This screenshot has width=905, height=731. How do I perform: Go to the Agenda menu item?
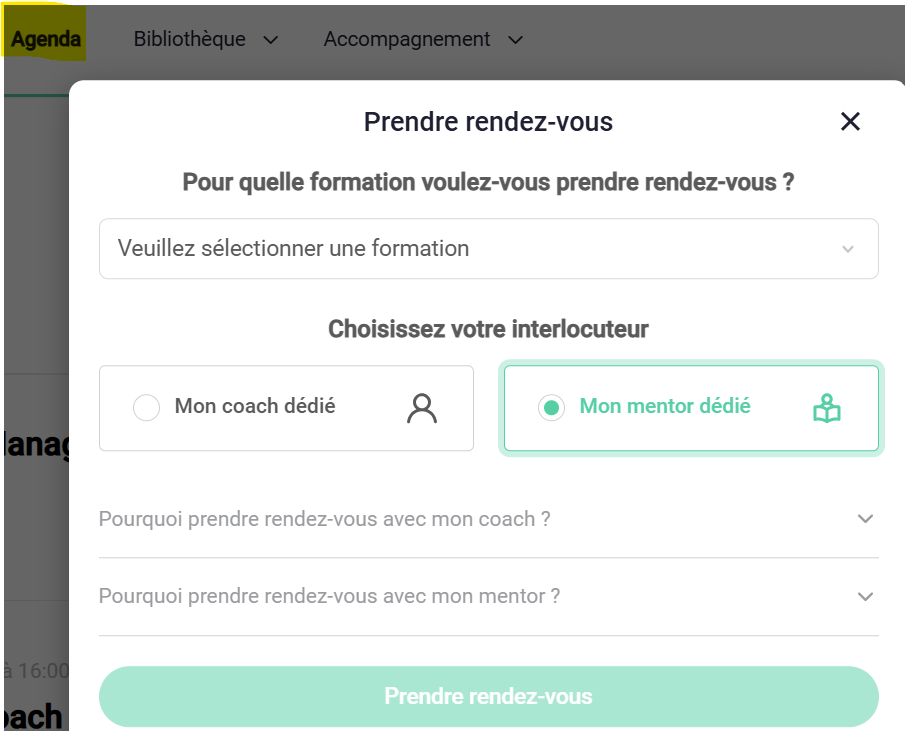pyautogui.click(x=46, y=40)
